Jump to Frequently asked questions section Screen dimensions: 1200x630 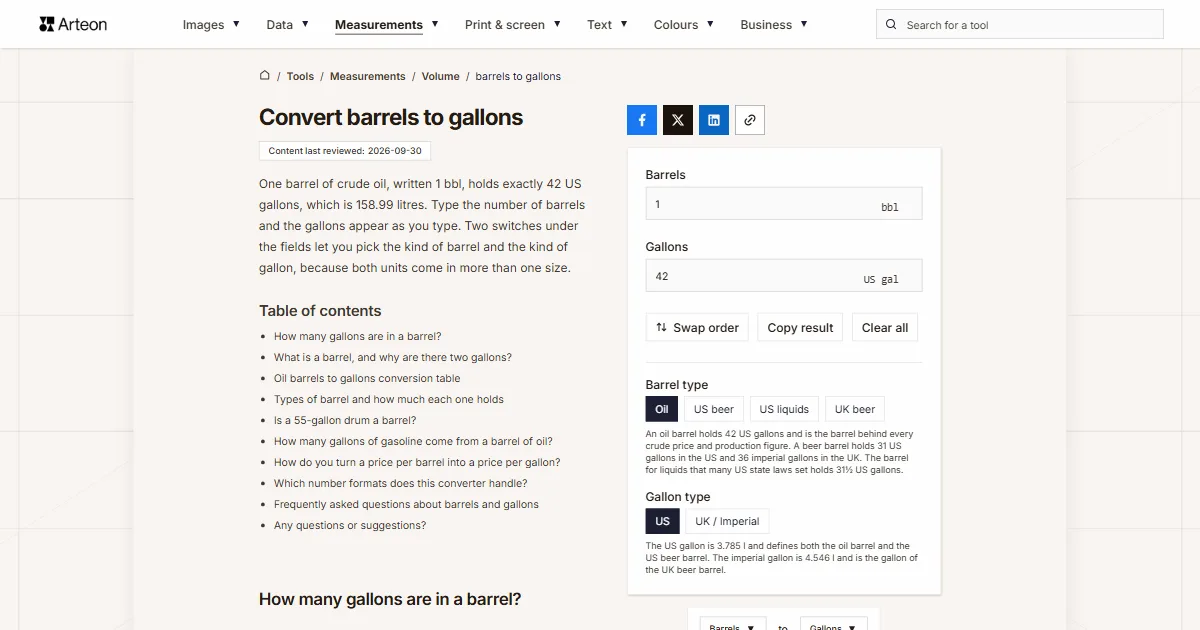(406, 505)
